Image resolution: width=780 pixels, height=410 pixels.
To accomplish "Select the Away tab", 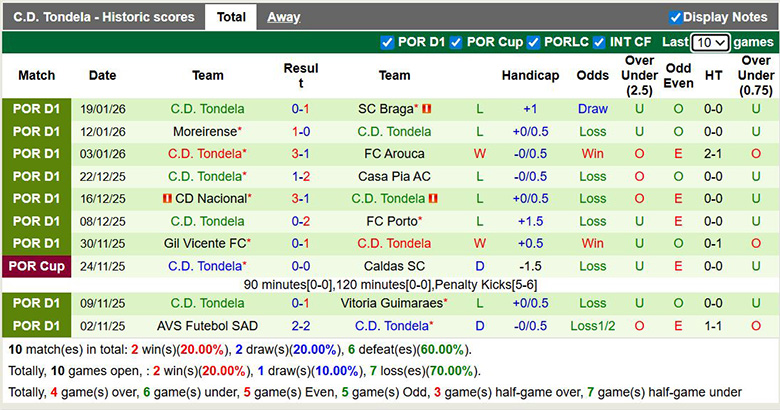I will point(283,17).
